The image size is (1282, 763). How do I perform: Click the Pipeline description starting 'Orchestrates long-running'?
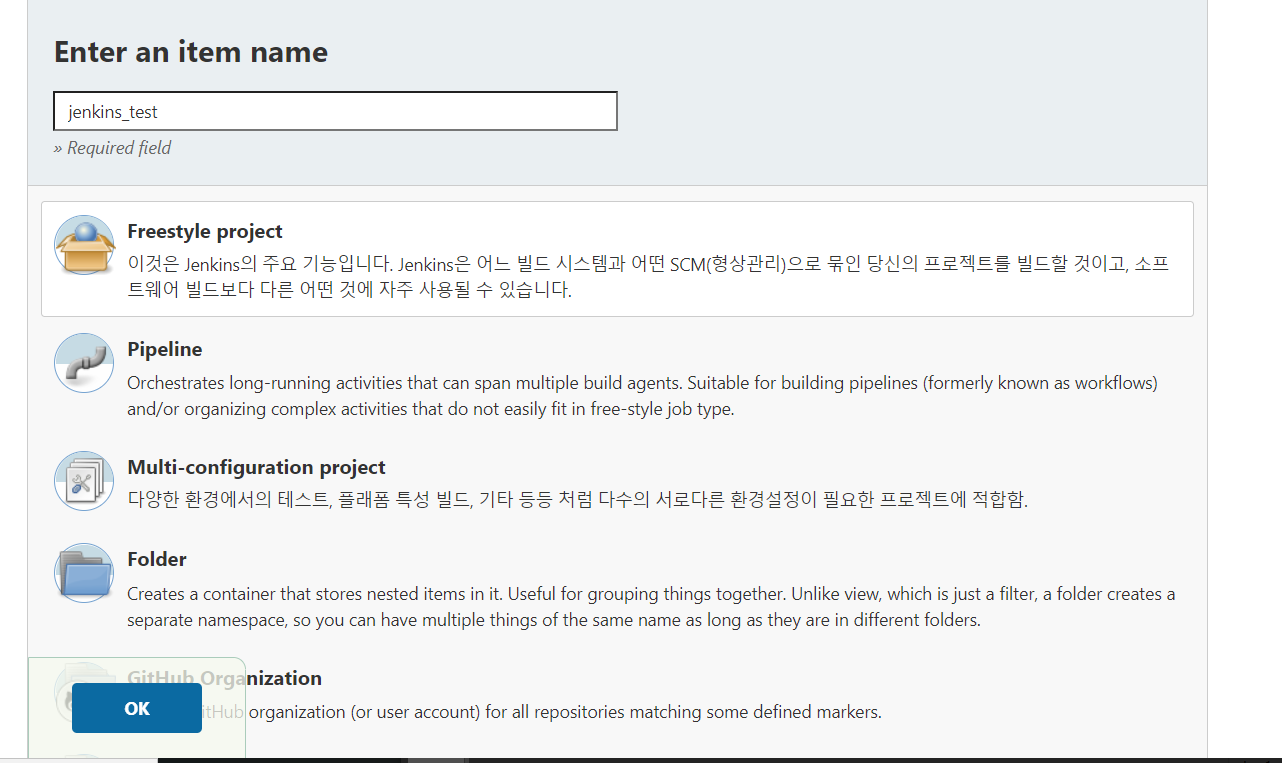(x=642, y=396)
